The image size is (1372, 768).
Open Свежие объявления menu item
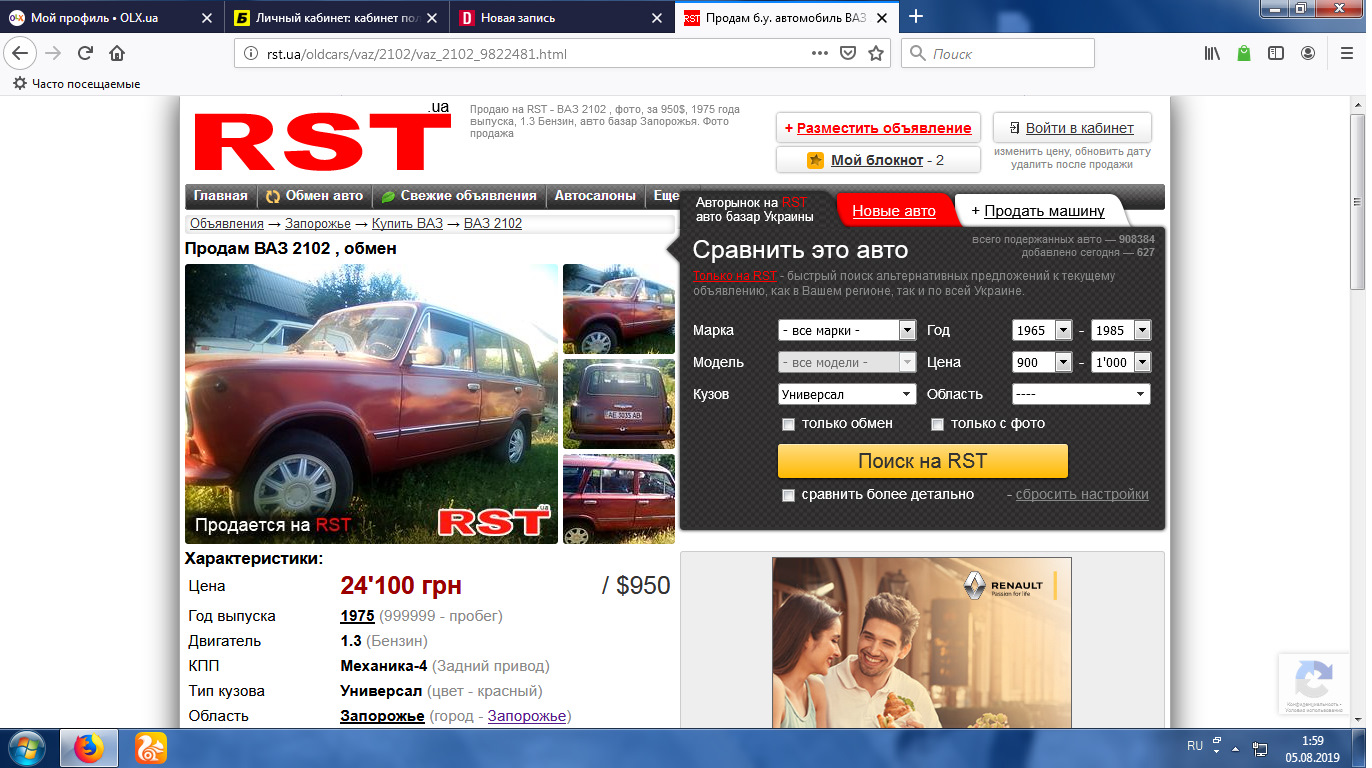point(459,196)
